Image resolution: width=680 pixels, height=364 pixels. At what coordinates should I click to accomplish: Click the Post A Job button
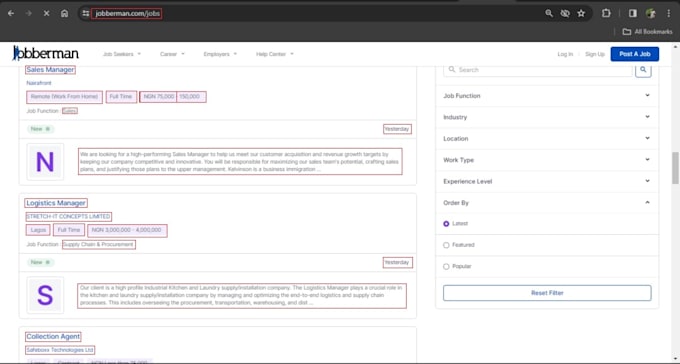coord(635,54)
